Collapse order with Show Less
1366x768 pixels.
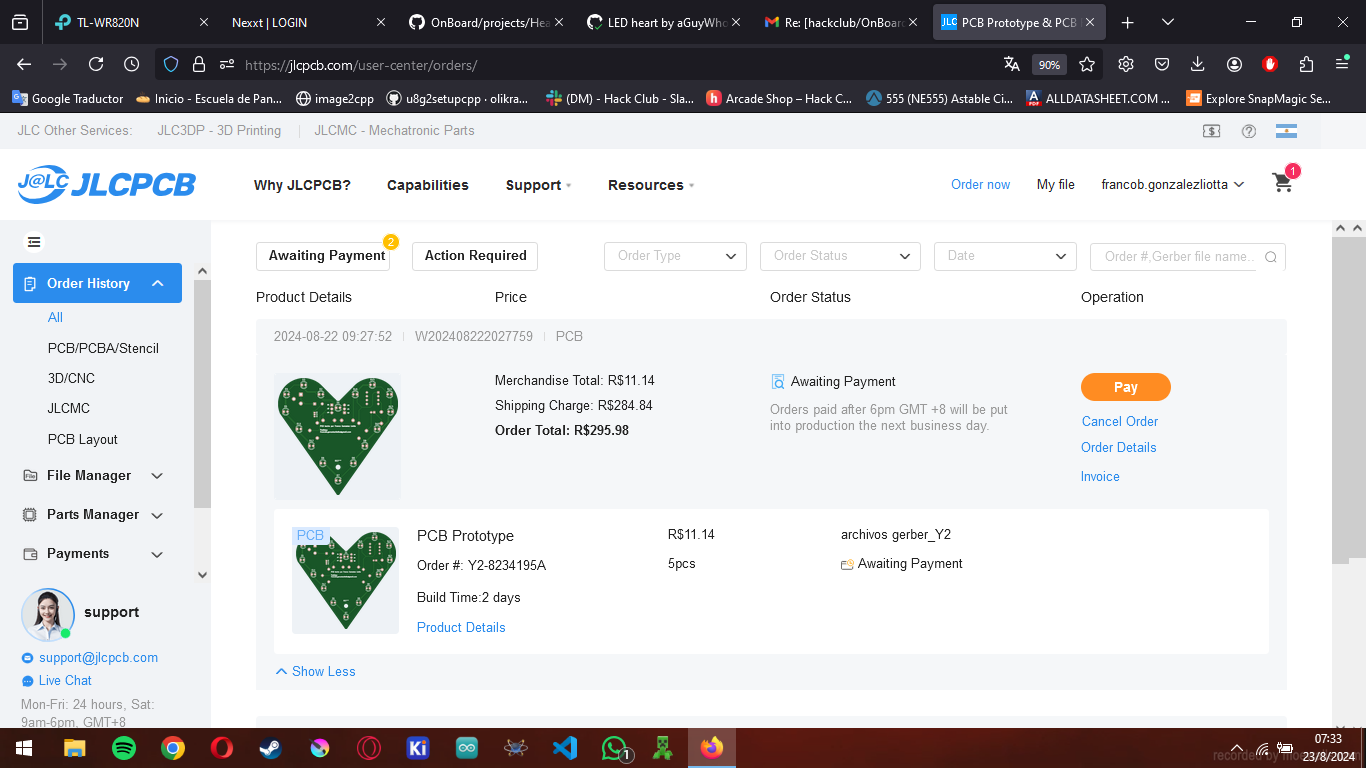[x=315, y=671]
